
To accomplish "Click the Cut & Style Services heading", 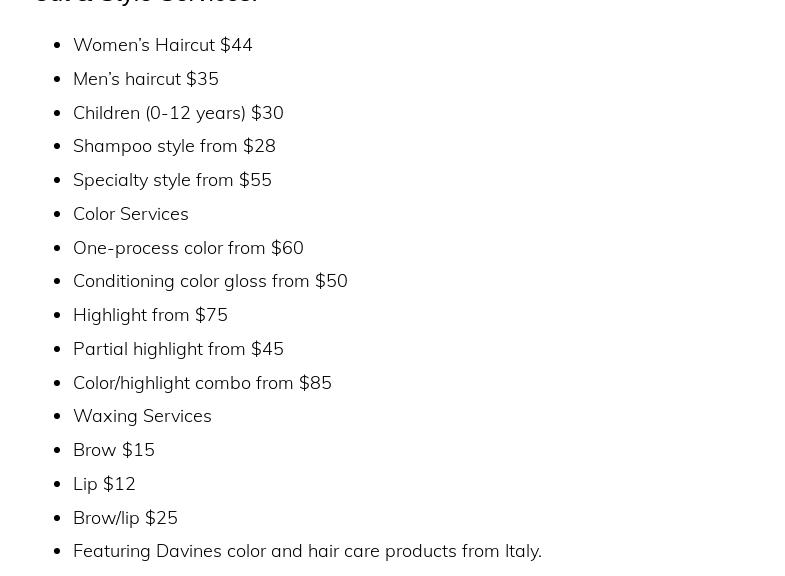I will click(147, 2).
